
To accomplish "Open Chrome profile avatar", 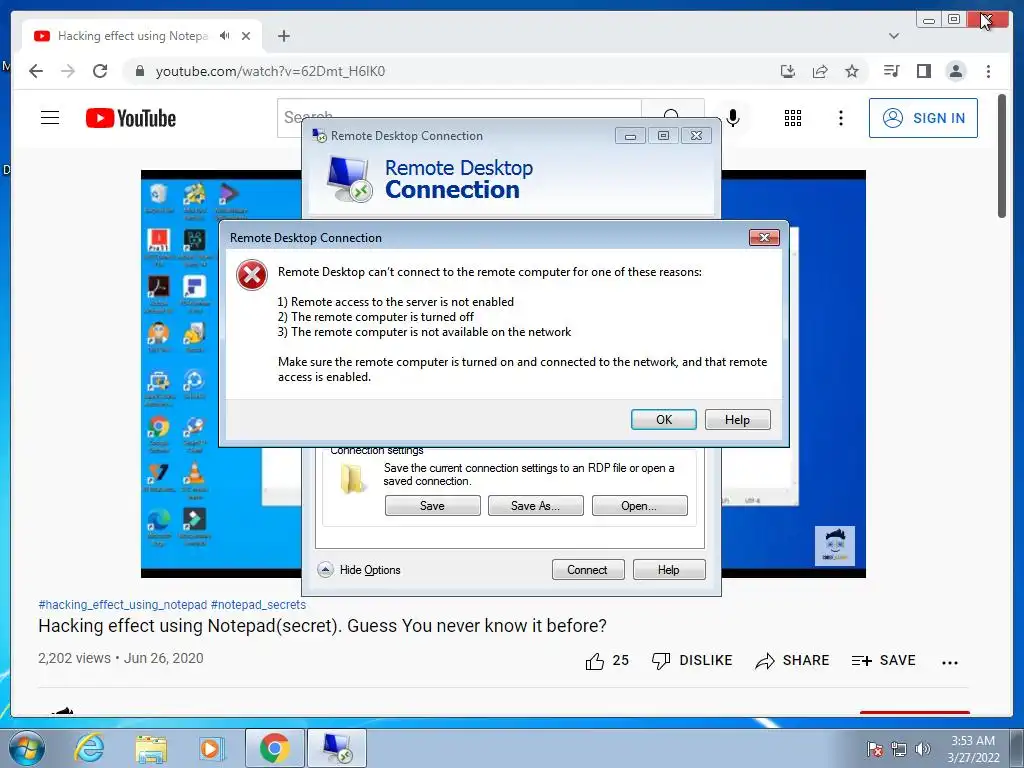I will (x=956, y=71).
